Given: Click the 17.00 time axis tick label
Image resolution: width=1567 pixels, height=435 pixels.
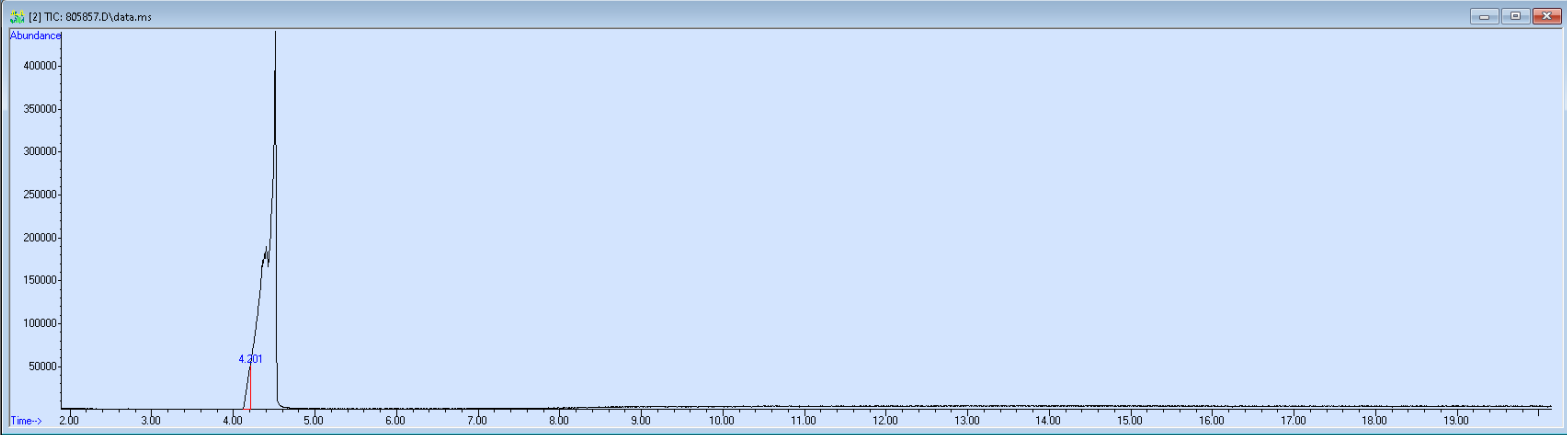Looking at the screenshot, I should coord(1292,421).
